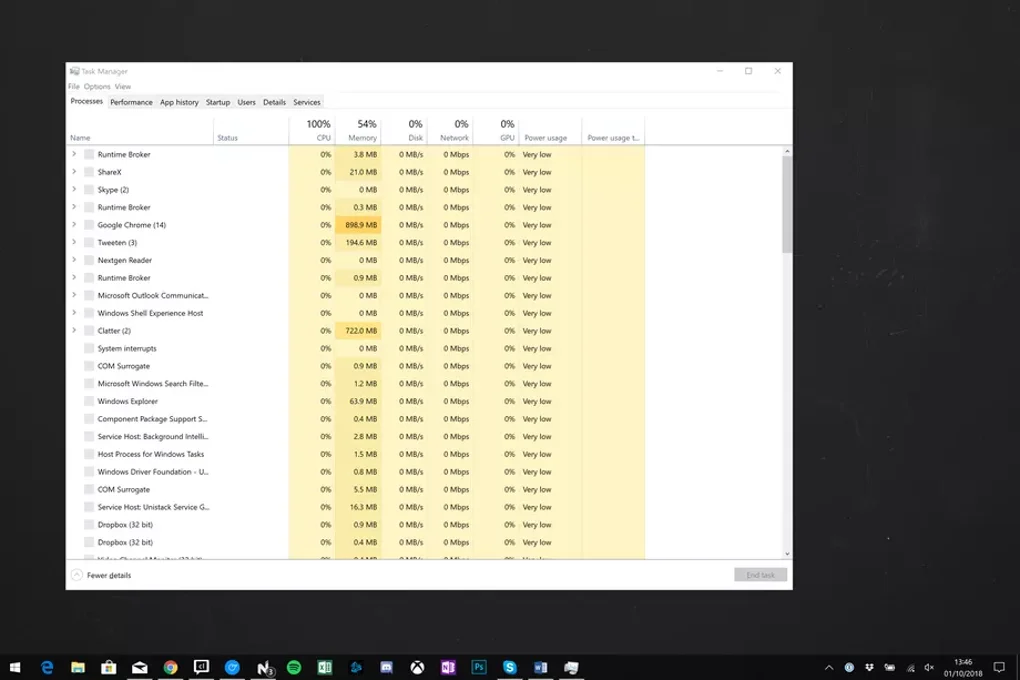Expand the Nextgen Reader process row

[74, 260]
